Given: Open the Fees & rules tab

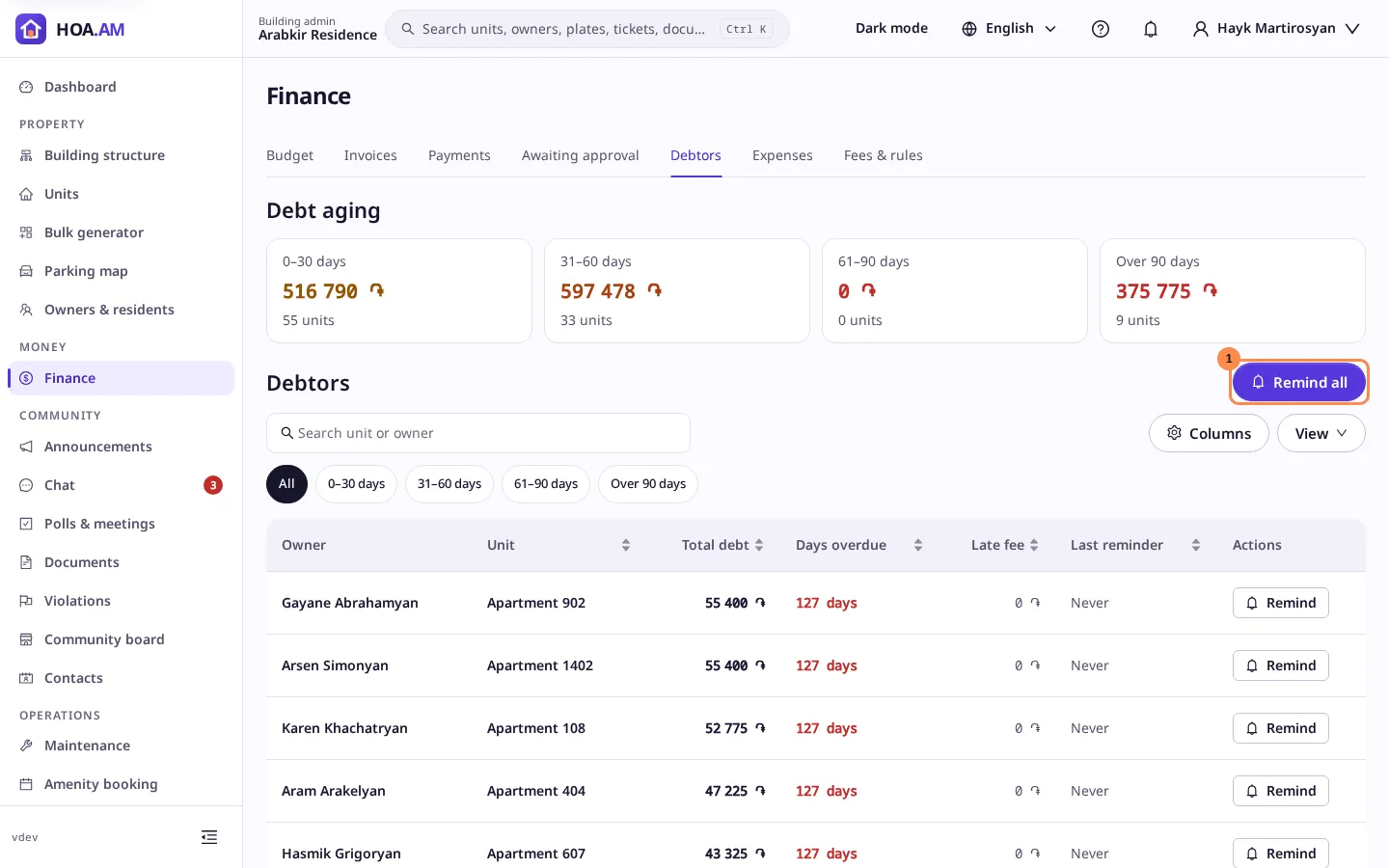Looking at the screenshot, I should pyautogui.click(x=884, y=155).
